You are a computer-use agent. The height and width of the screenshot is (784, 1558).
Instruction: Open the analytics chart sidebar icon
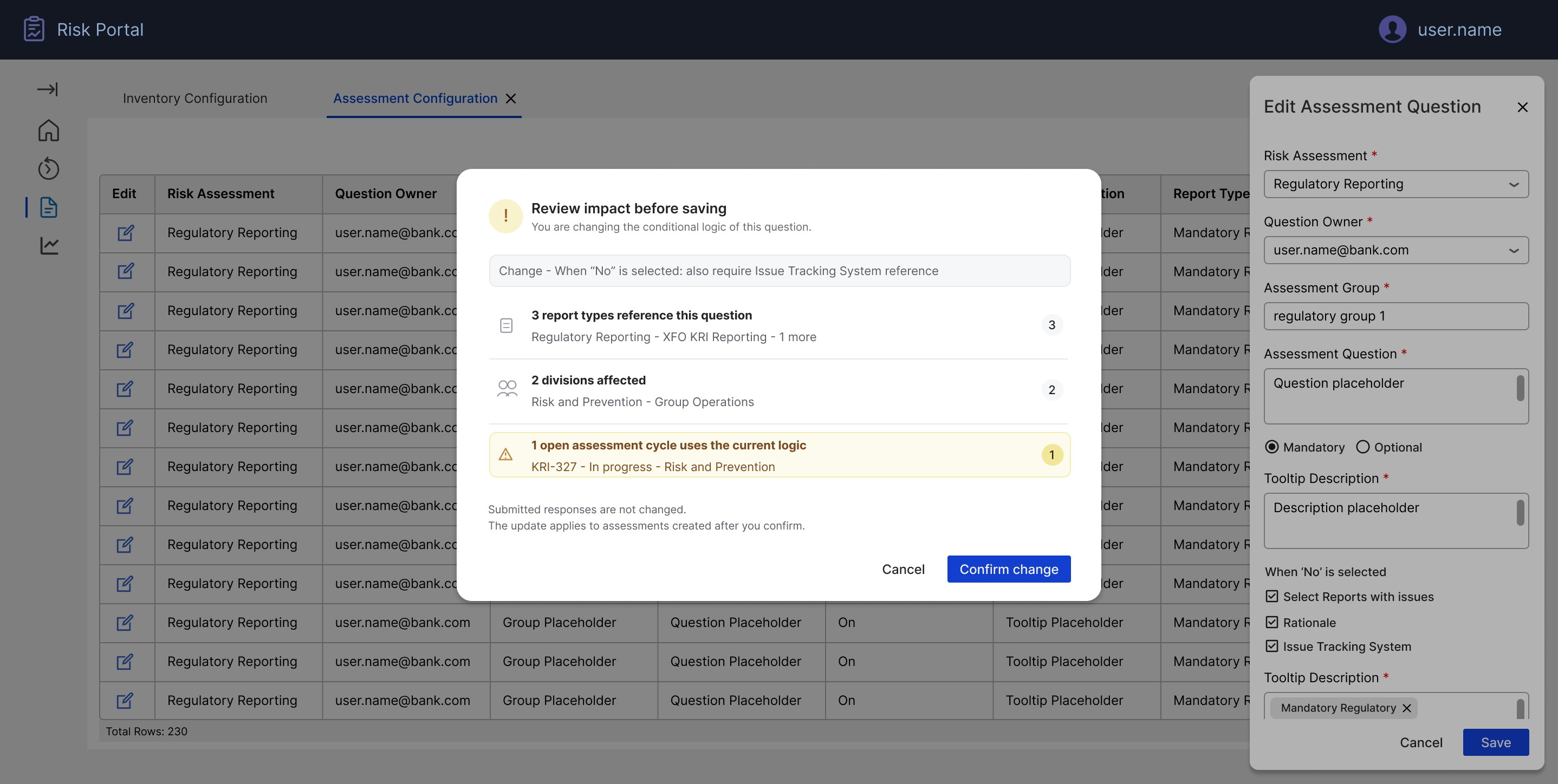(x=49, y=245)
